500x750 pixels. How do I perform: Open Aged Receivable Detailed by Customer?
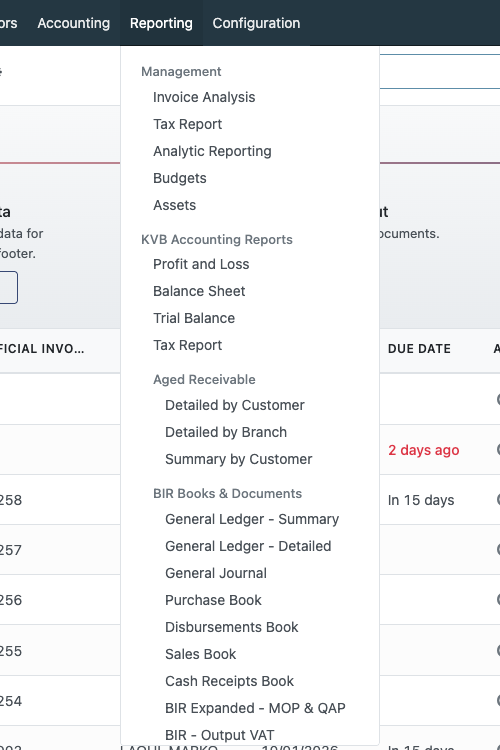click(234, 405)
